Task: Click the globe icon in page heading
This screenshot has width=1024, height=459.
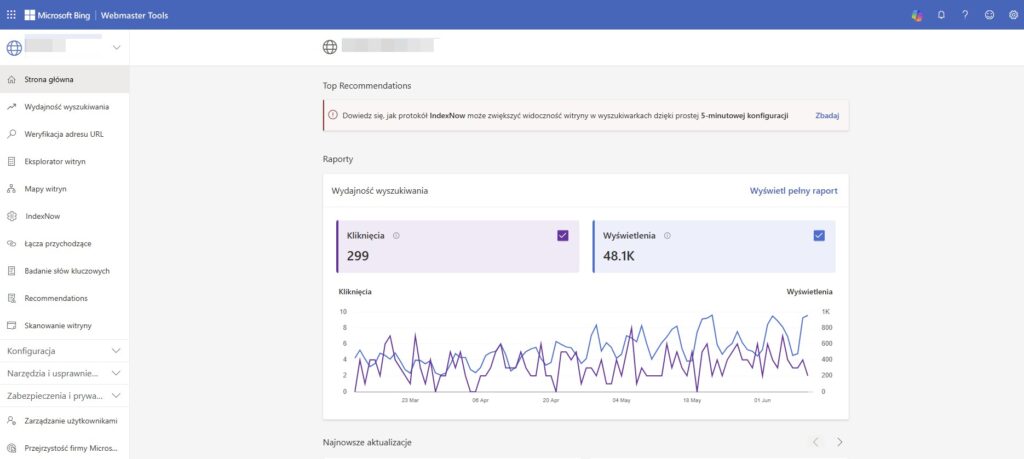Action: click(330, 47)
